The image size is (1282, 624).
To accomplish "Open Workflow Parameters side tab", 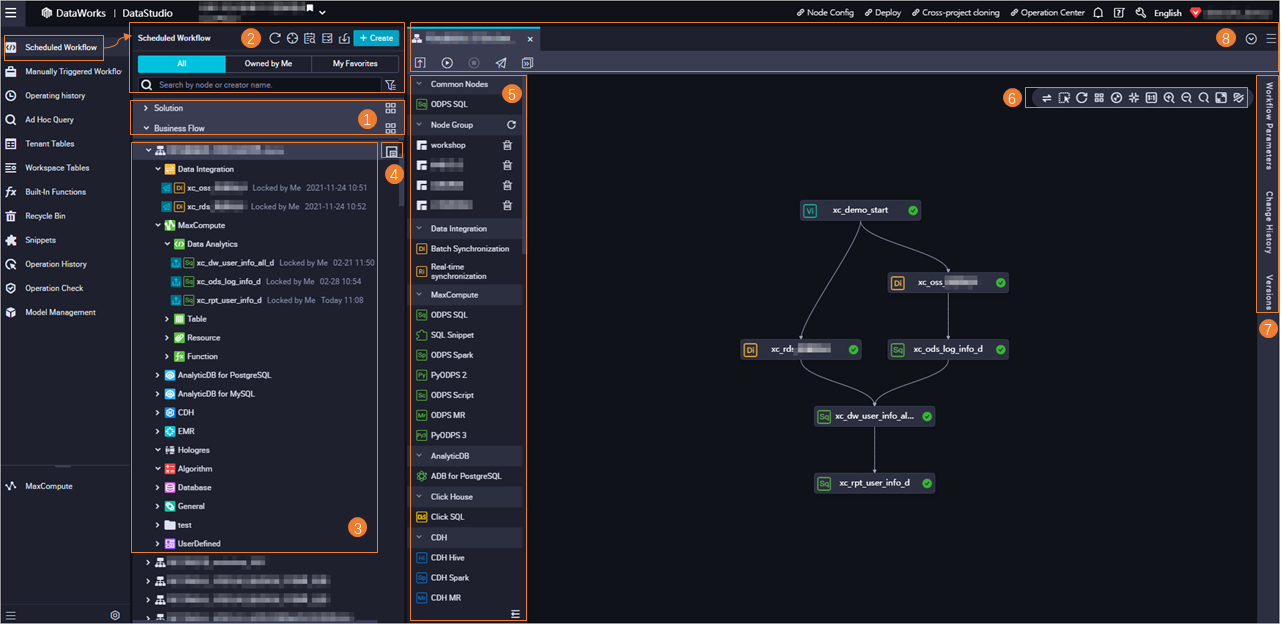I will (x=1268, y=126).
